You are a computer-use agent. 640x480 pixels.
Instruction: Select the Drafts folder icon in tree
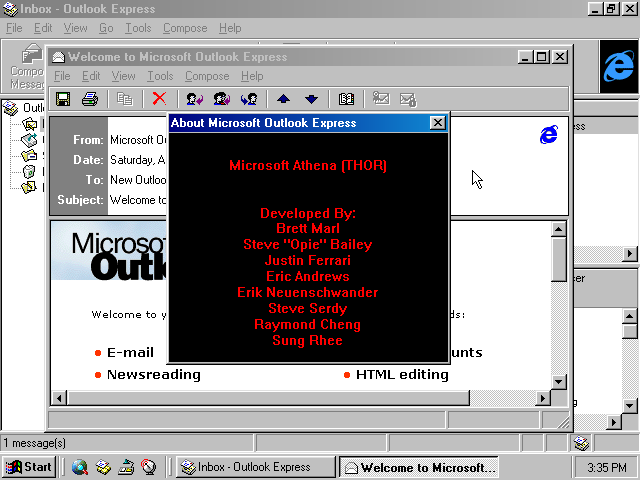29,187
